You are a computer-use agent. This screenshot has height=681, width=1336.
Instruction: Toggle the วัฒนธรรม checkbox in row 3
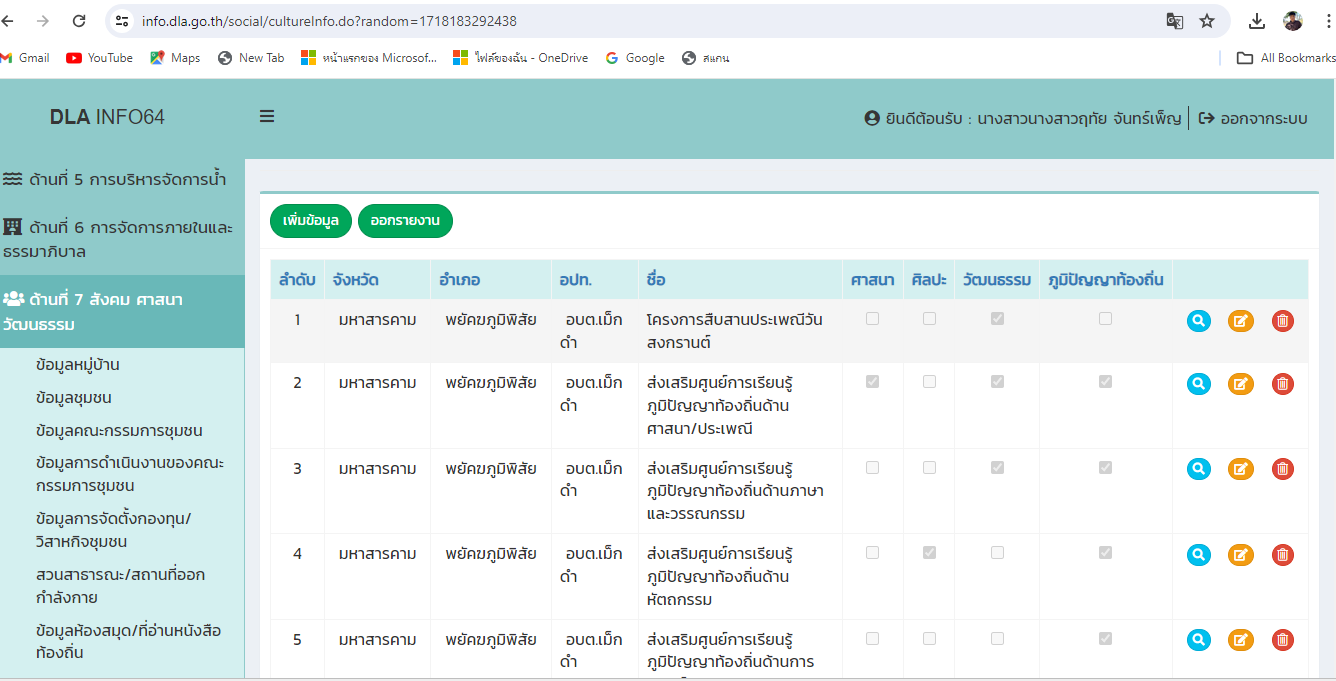pyautogui.click(x=997, y=467)
